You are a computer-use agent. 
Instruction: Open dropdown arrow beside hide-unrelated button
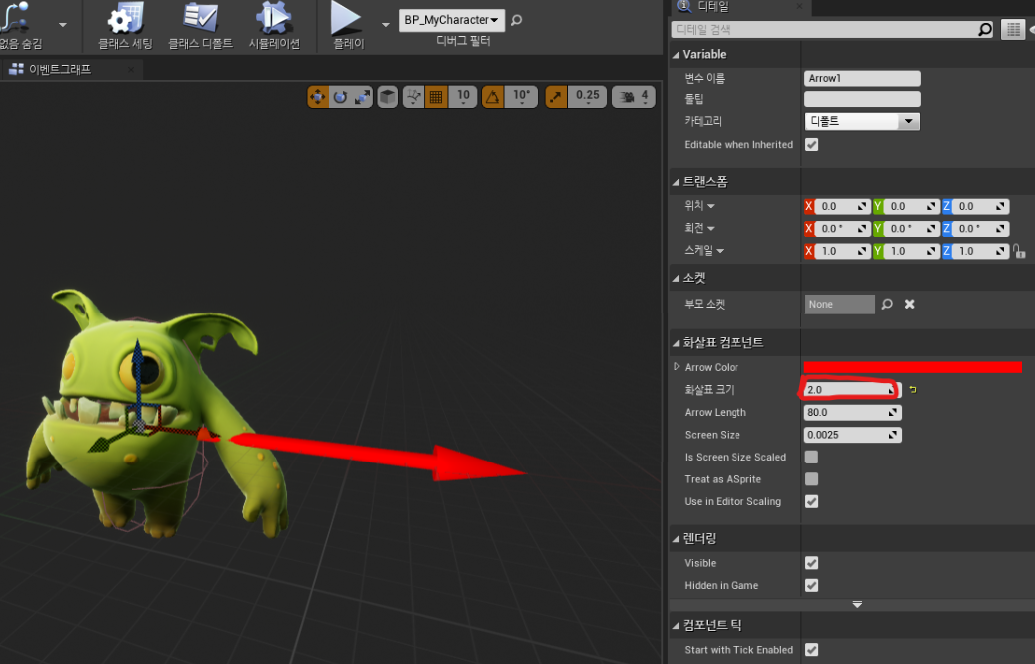[x=63, y=25]
